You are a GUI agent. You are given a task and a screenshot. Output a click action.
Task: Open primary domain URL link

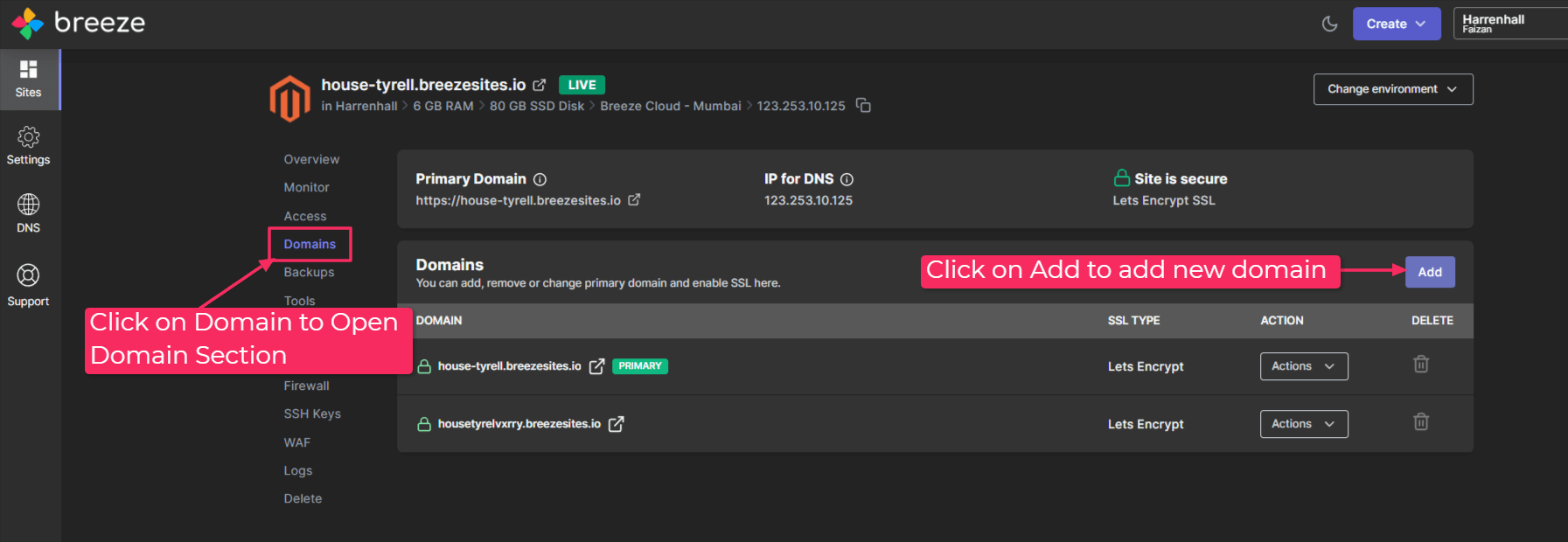(518, 200)
